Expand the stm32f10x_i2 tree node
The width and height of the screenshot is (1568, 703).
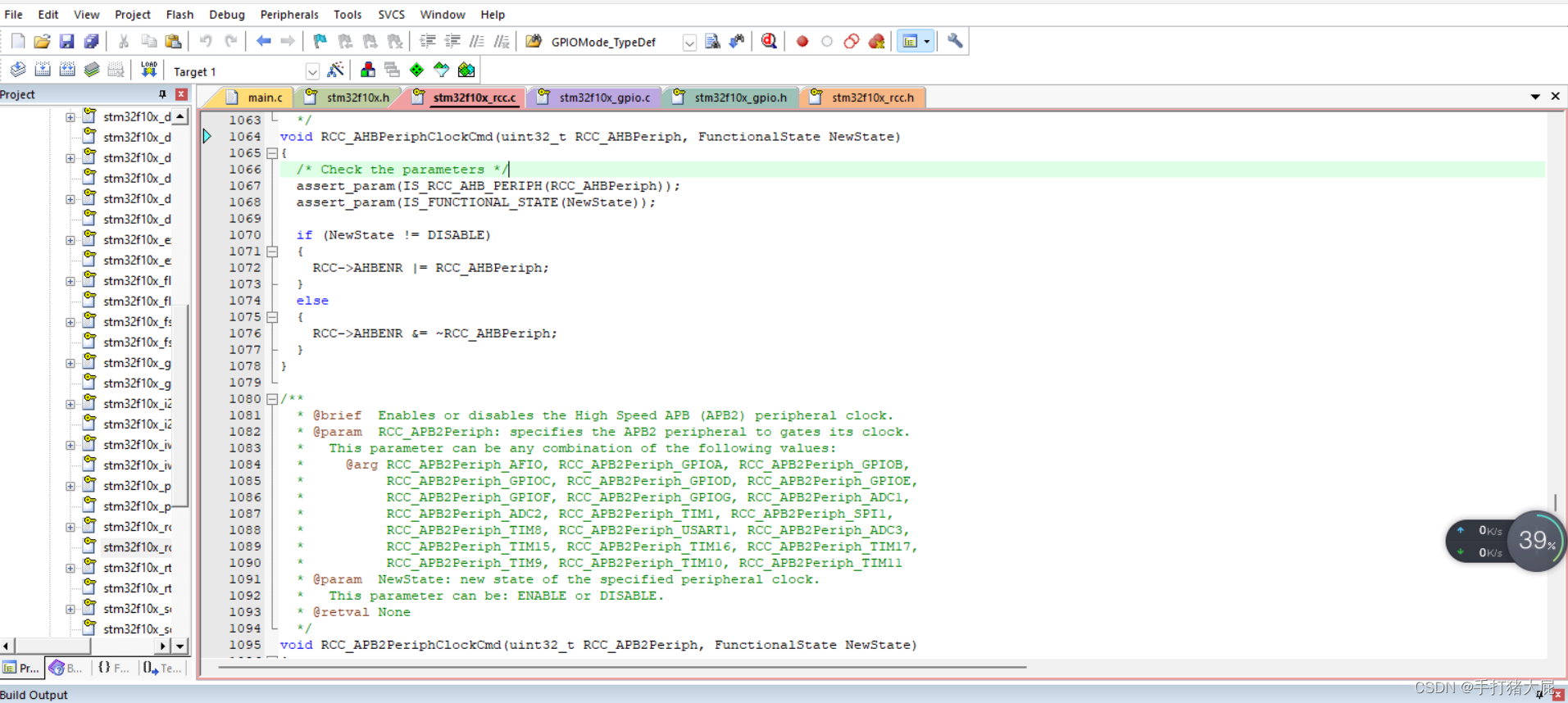pyautogui.click(x=70, y=404)
